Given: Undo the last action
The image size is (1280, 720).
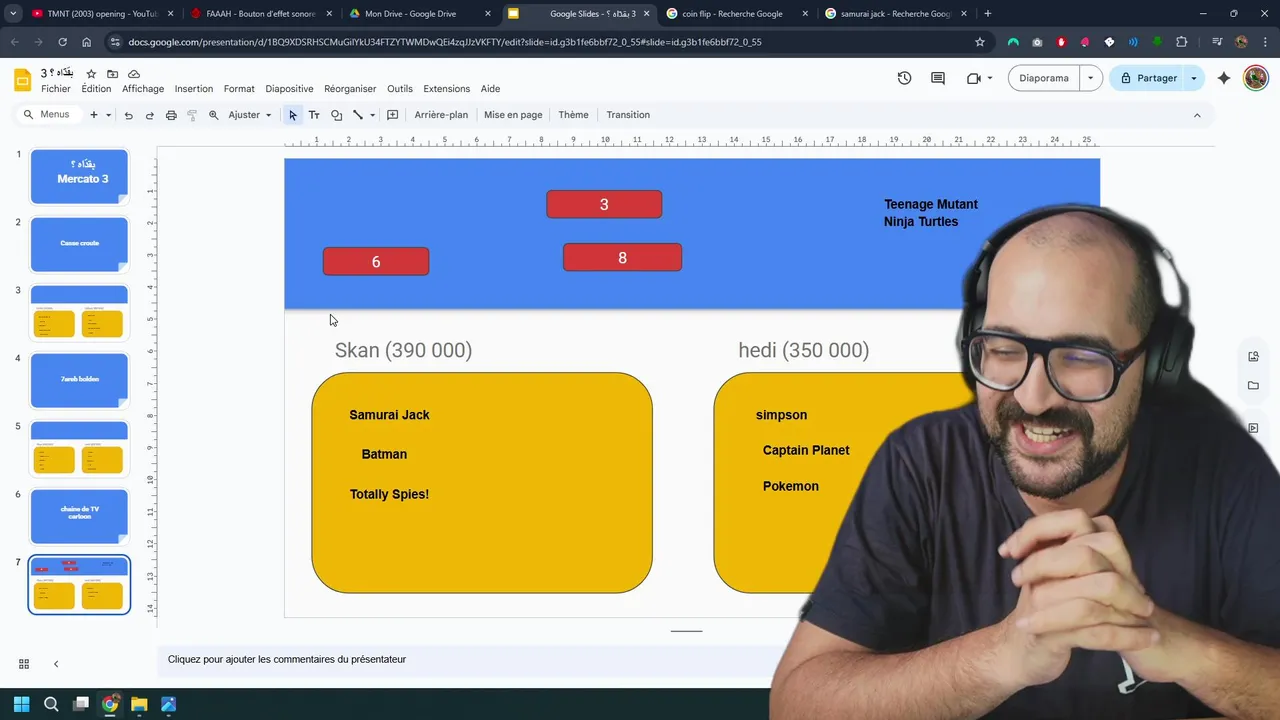Looking at the screenshot, I should 128,115.
